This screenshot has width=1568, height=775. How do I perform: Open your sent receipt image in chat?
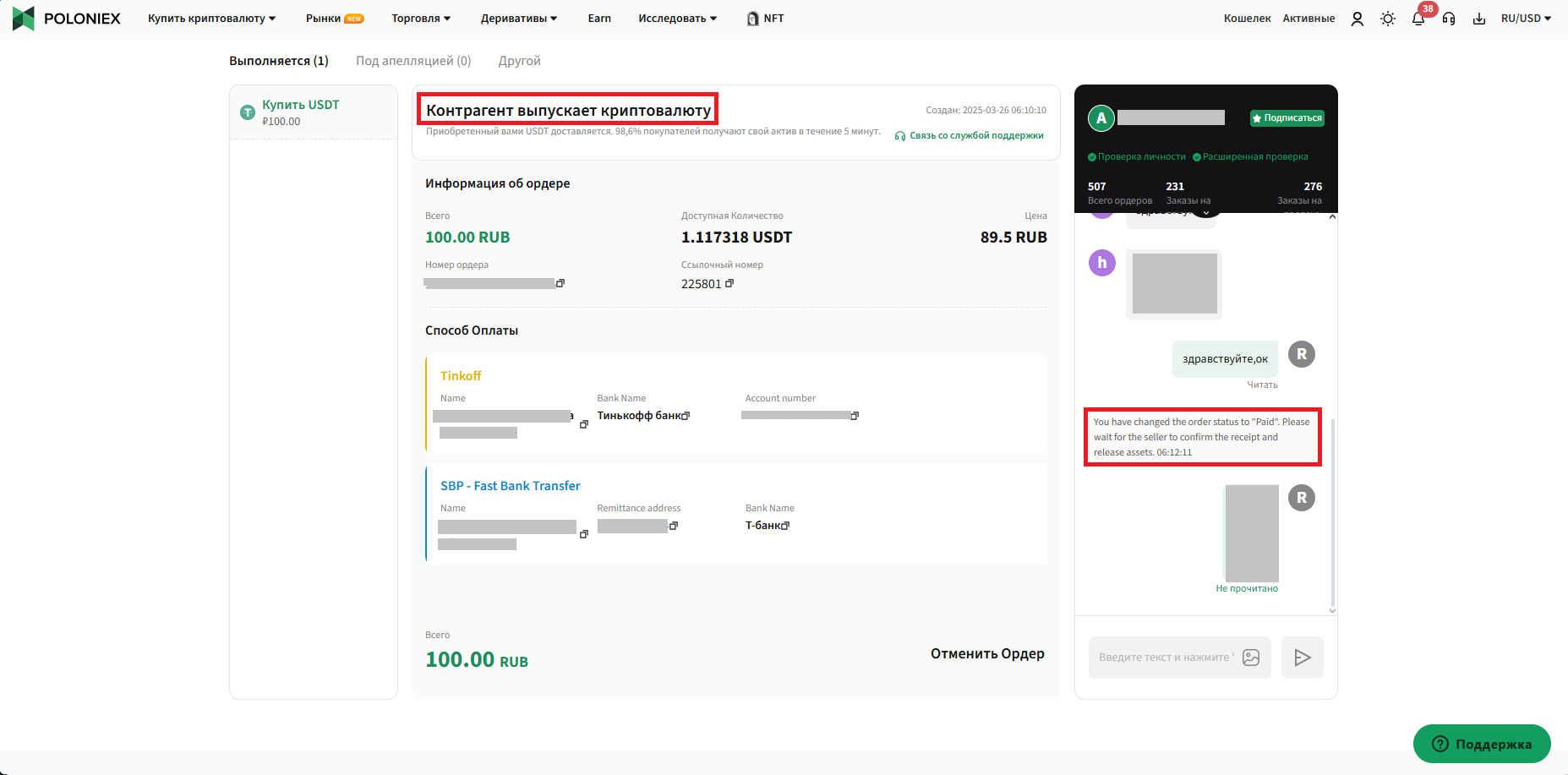tap(1252, 532)
